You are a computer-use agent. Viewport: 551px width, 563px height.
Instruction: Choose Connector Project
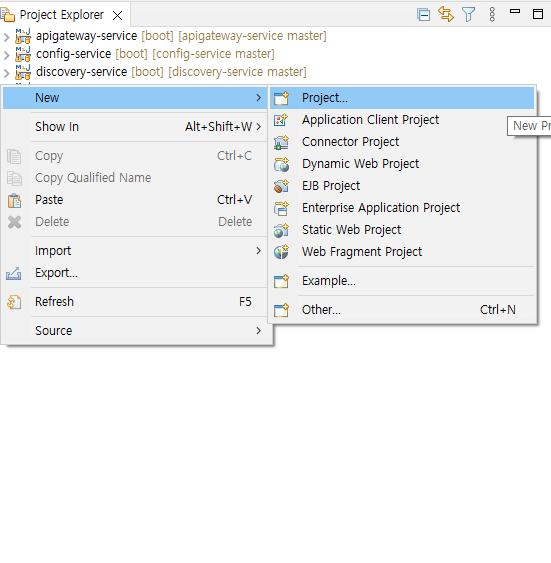pyautogui.click(x=402, y=142)
